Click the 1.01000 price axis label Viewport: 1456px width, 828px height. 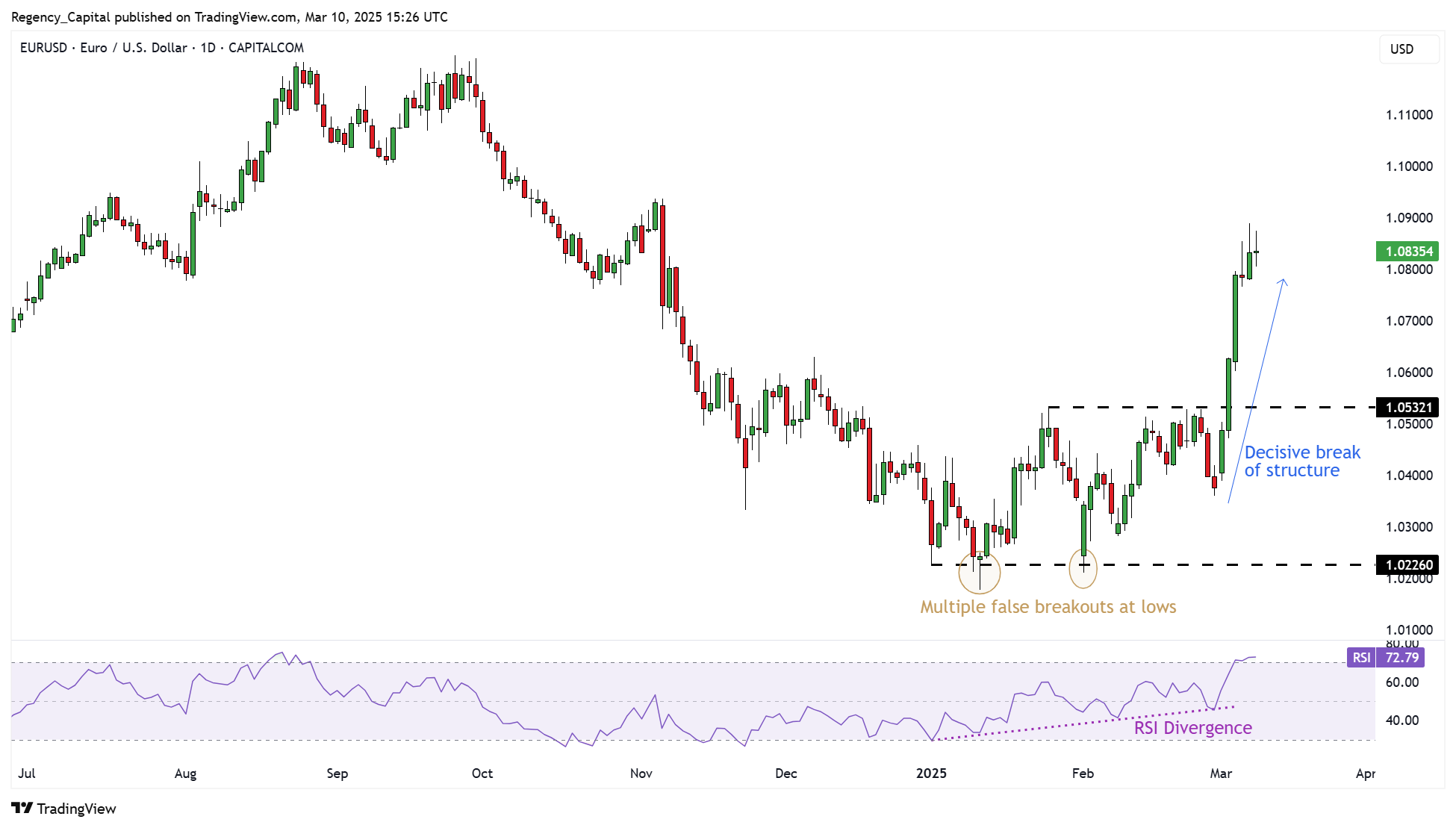coord(1409,630)
